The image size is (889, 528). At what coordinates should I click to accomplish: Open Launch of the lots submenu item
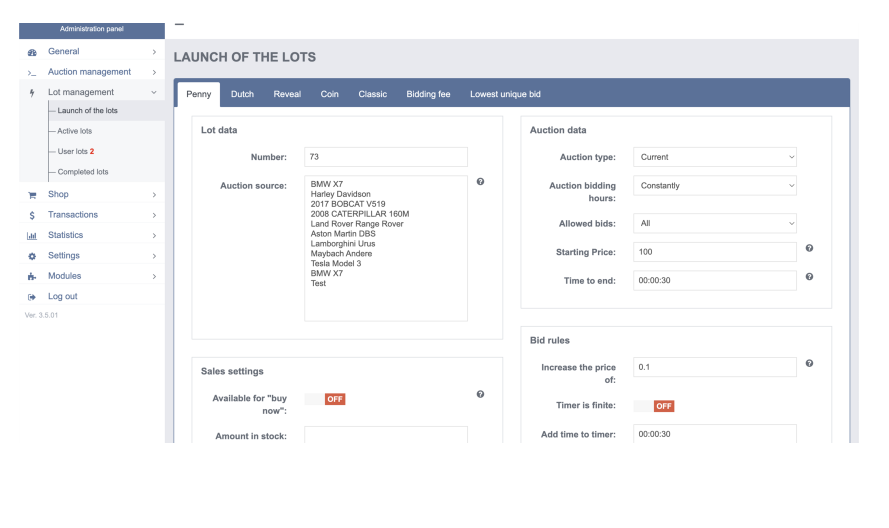(87, 111)
